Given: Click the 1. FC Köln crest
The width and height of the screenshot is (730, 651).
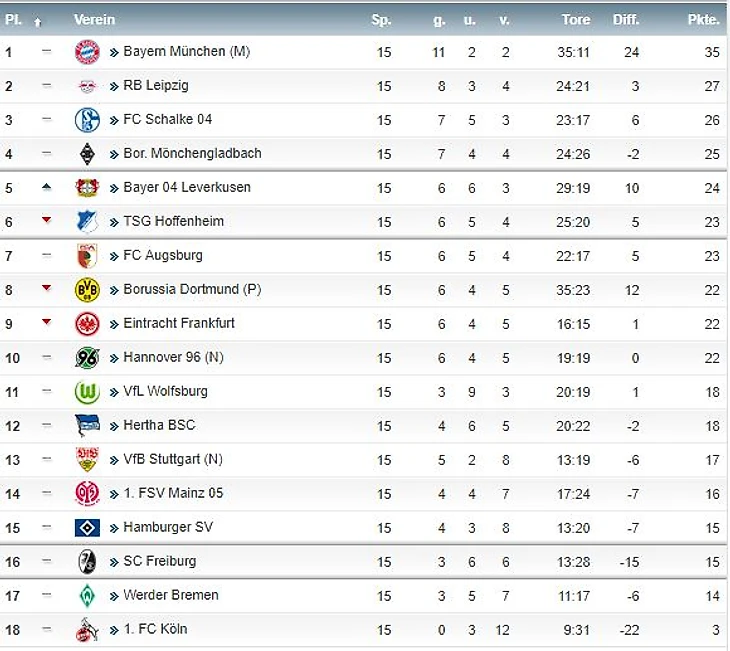Looking at the screenshot, I should pyautogui.click(x=88, y=630).
